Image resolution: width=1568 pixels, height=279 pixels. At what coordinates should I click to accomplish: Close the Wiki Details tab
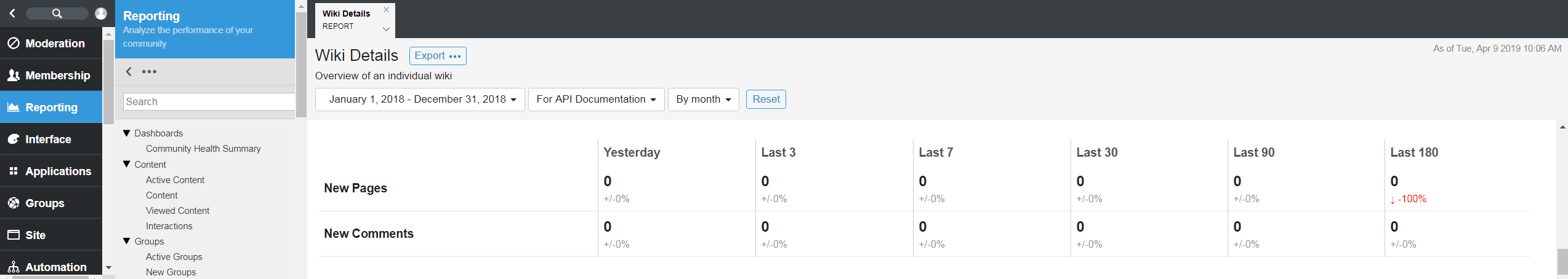click(386, 9)
